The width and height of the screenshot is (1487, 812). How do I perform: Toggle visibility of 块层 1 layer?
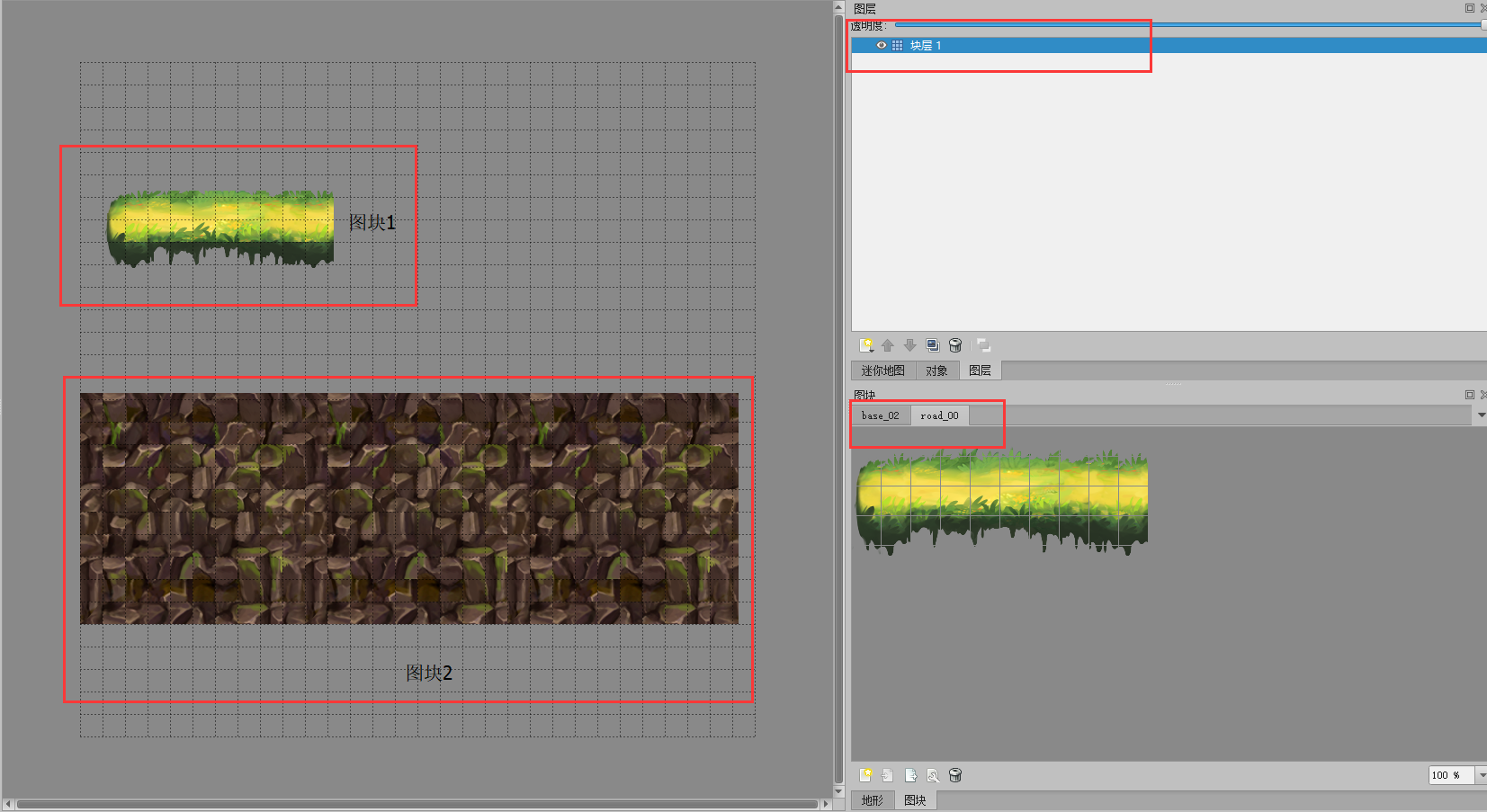click(882, 45)
